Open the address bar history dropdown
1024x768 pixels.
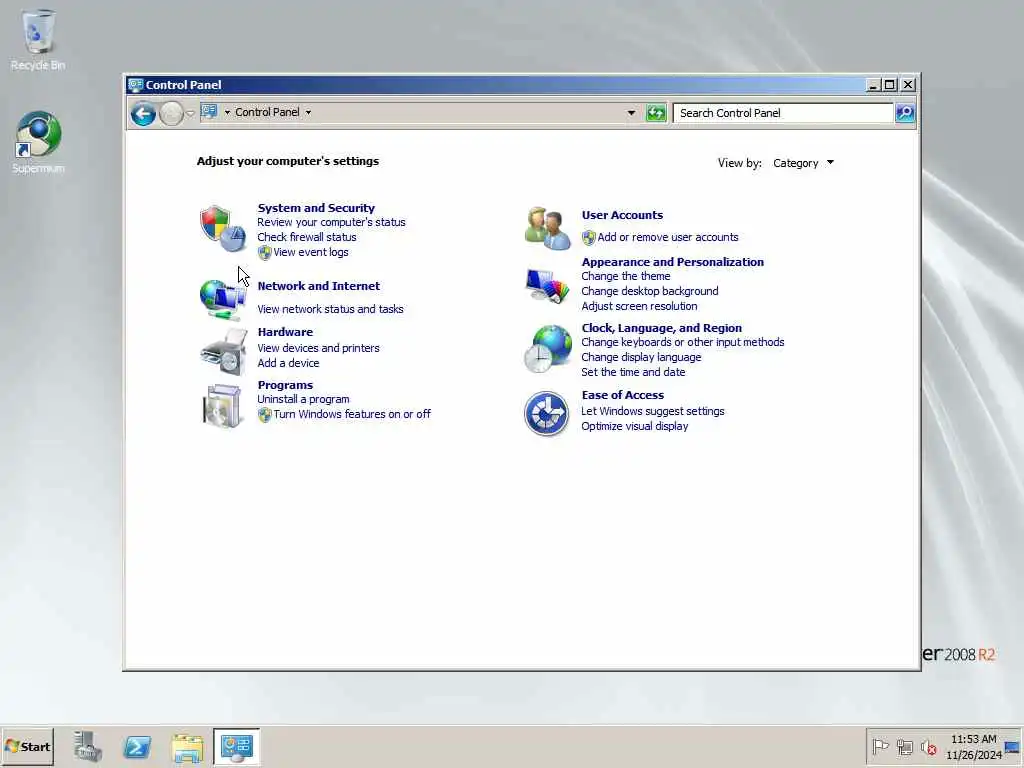(631, 113)
